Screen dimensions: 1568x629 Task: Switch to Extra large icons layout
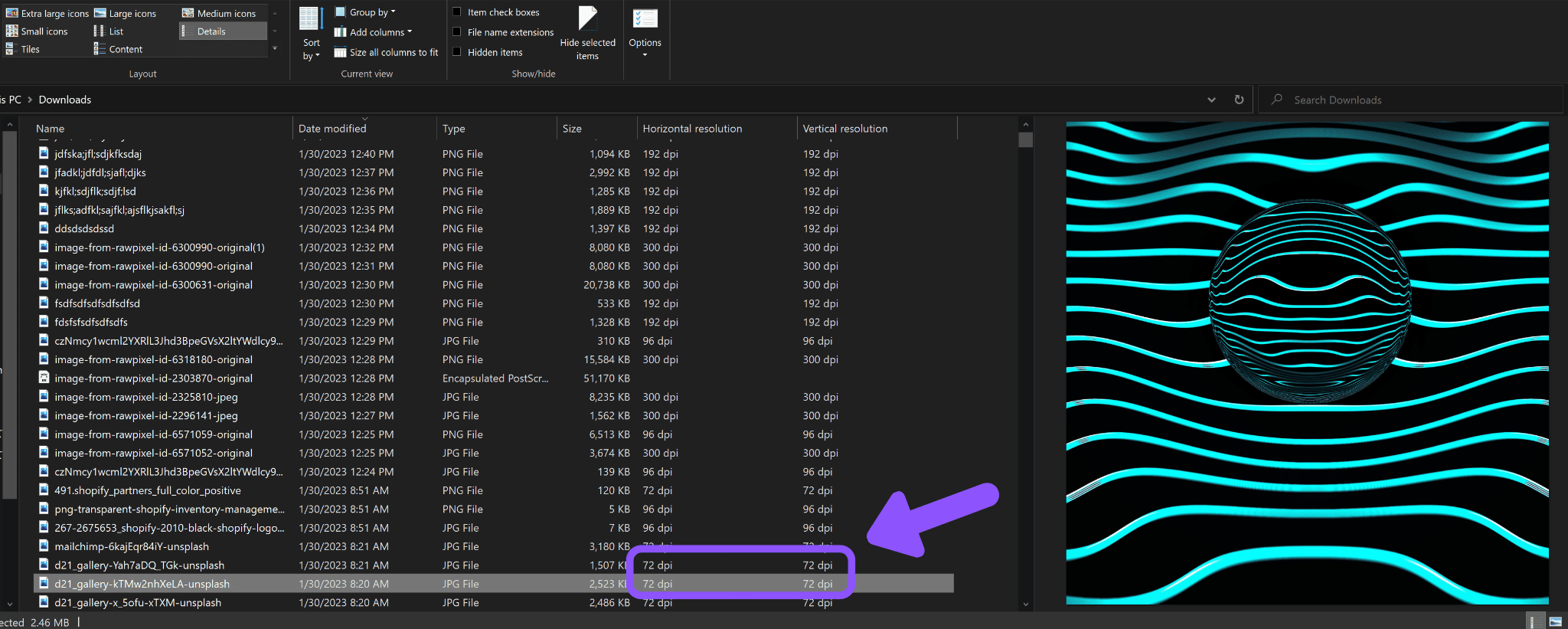point(47,13)
